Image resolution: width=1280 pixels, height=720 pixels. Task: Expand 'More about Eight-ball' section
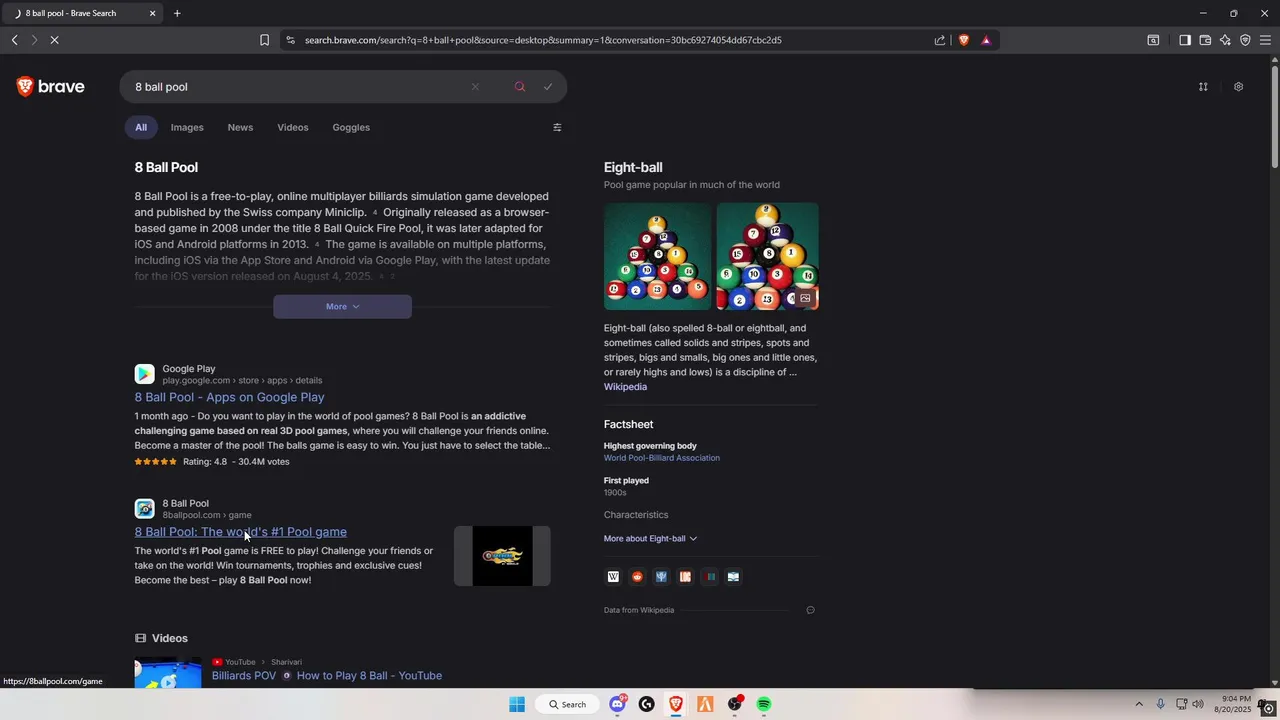tap(650, 538)
